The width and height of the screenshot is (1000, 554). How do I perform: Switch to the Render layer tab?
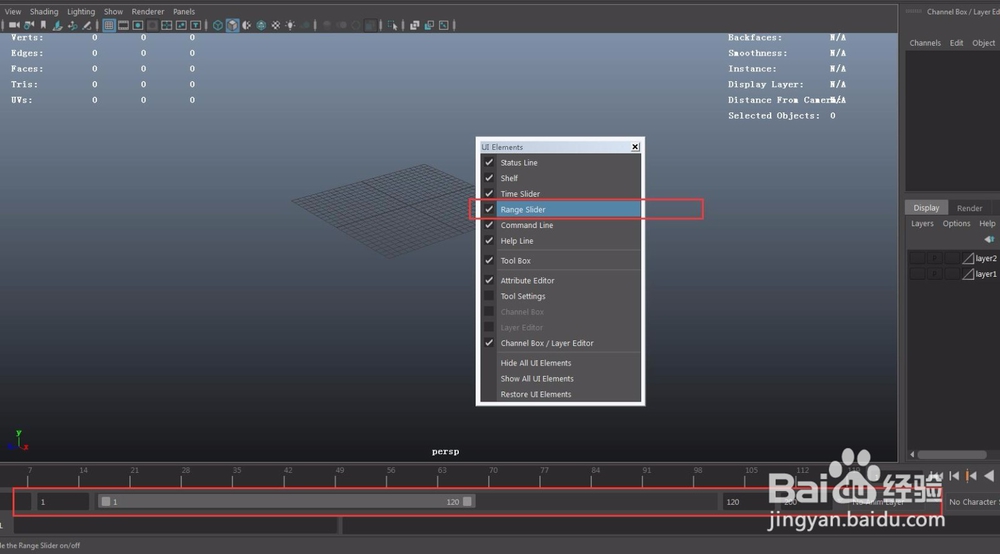click(x=969, y=208)
